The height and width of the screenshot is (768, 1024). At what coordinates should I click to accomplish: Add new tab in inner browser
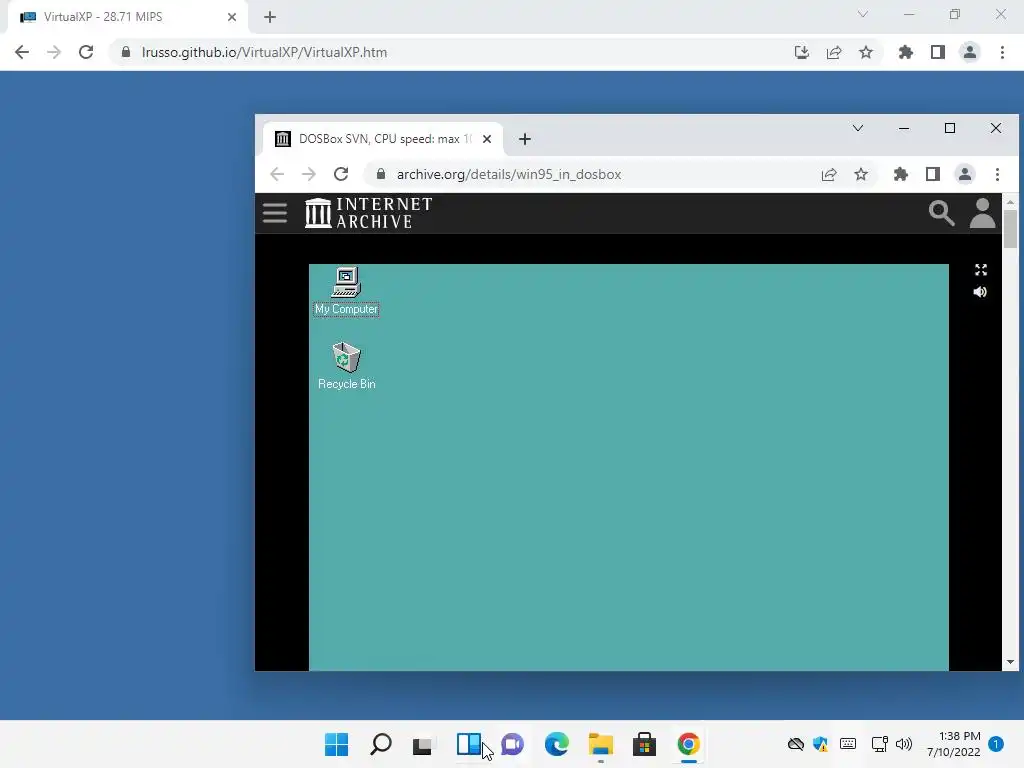(524, 139)
